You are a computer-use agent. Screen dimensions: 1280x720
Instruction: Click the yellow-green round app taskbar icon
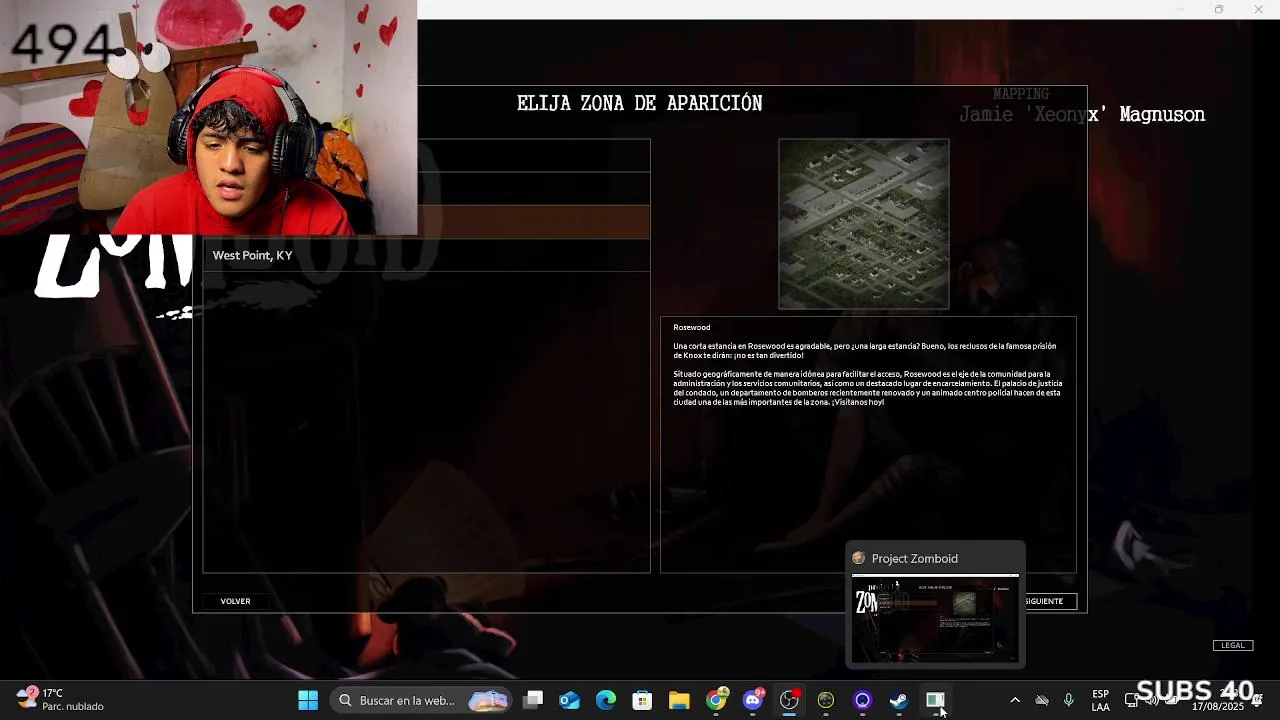tap(826, 700)
